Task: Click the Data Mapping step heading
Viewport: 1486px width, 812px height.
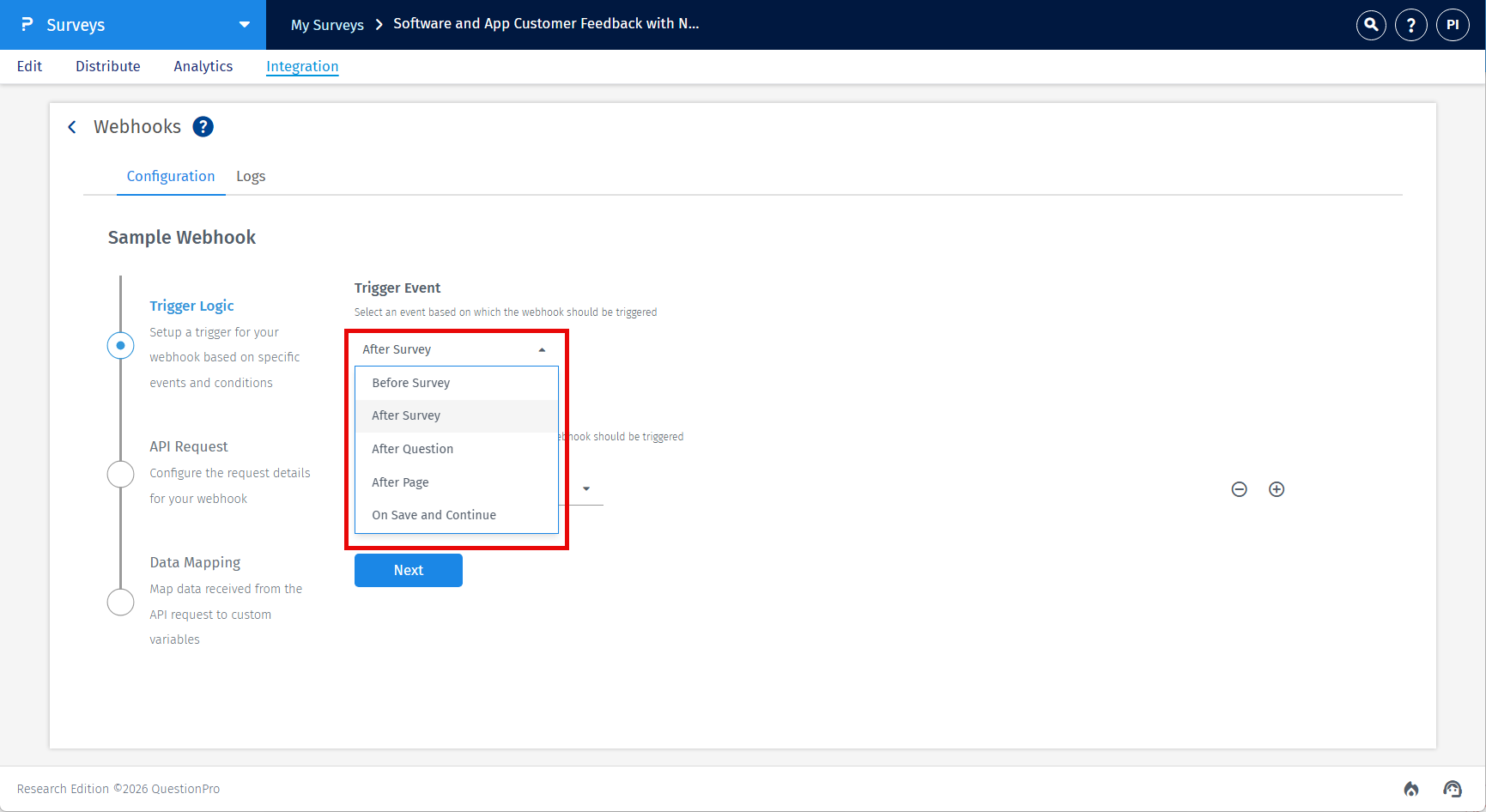Action: (x=195, y=562)
